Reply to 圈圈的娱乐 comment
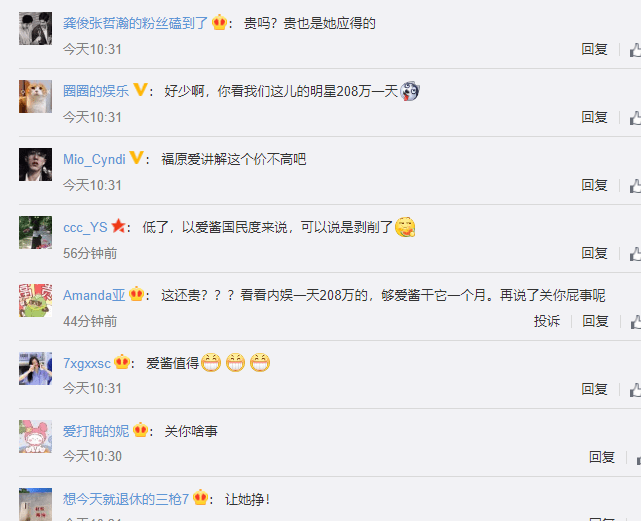 point(594,117)
